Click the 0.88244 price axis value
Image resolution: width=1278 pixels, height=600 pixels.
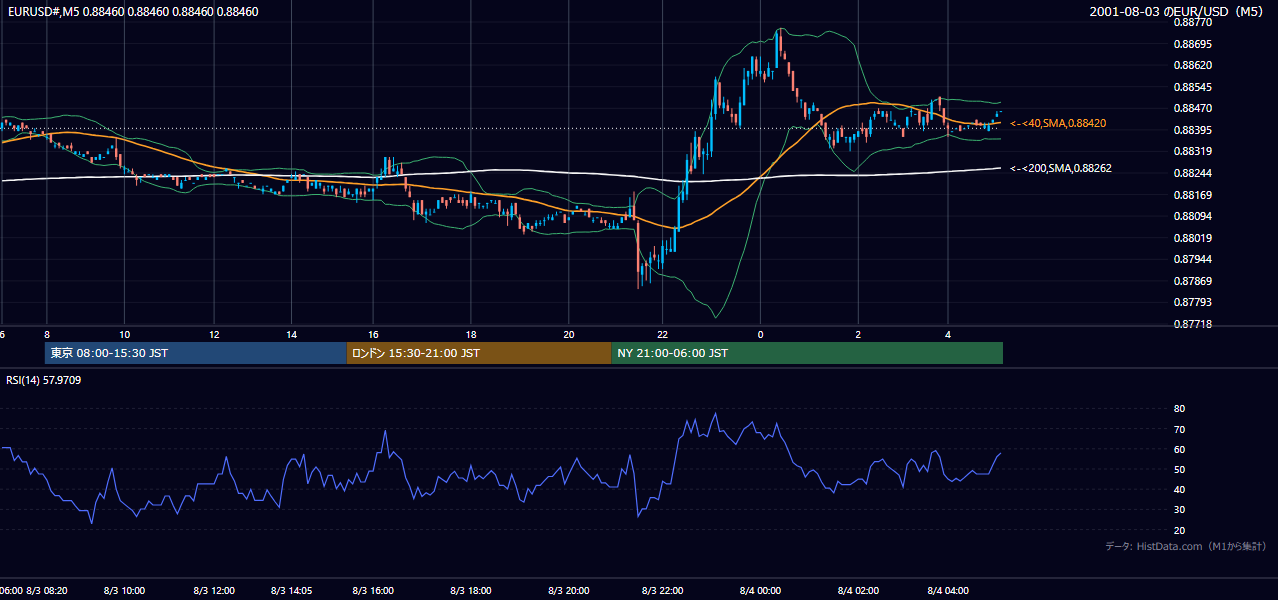coord(1193,173)
